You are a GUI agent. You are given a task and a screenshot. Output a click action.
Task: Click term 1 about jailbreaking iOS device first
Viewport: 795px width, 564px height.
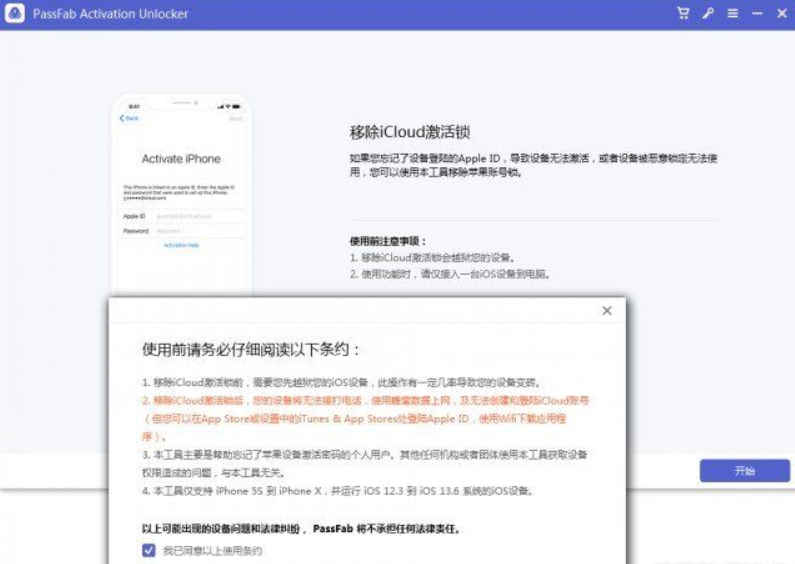[x=342, y=382]
